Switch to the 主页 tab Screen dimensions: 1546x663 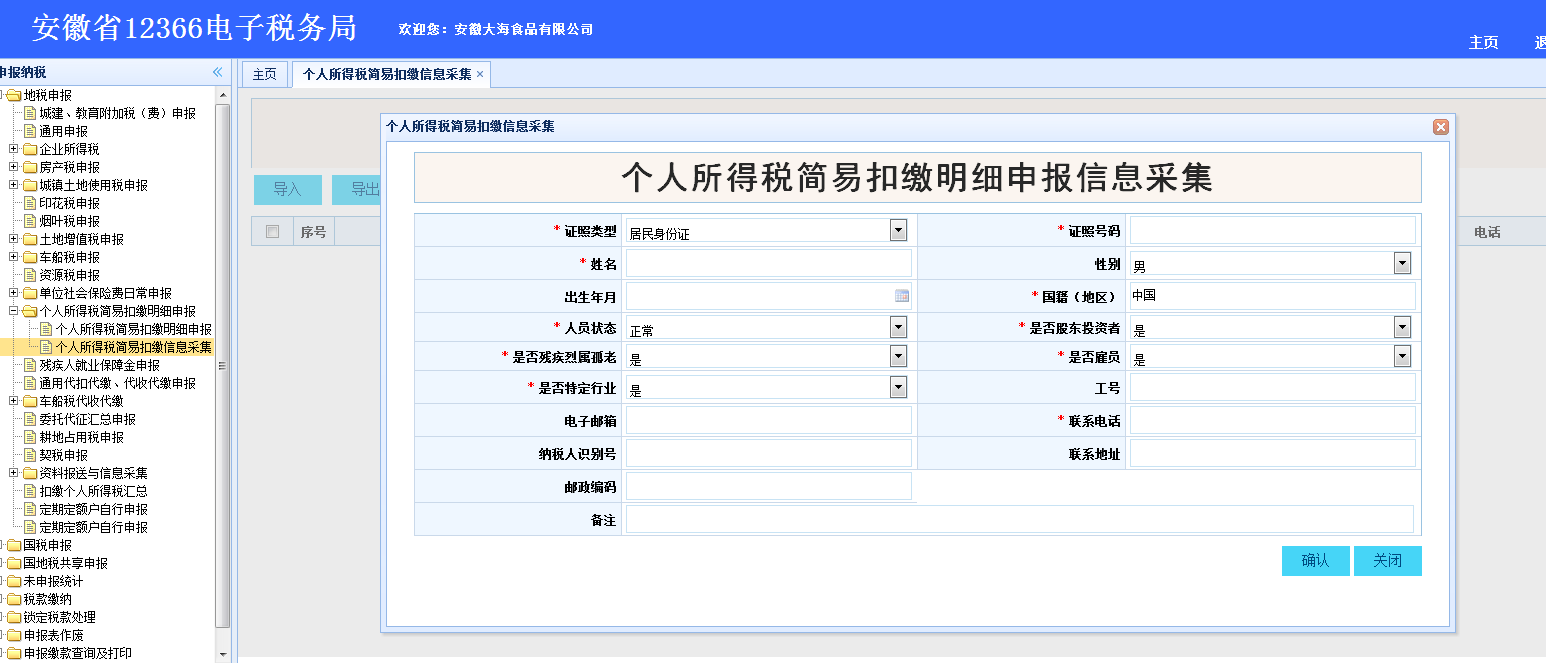point(264,74)
